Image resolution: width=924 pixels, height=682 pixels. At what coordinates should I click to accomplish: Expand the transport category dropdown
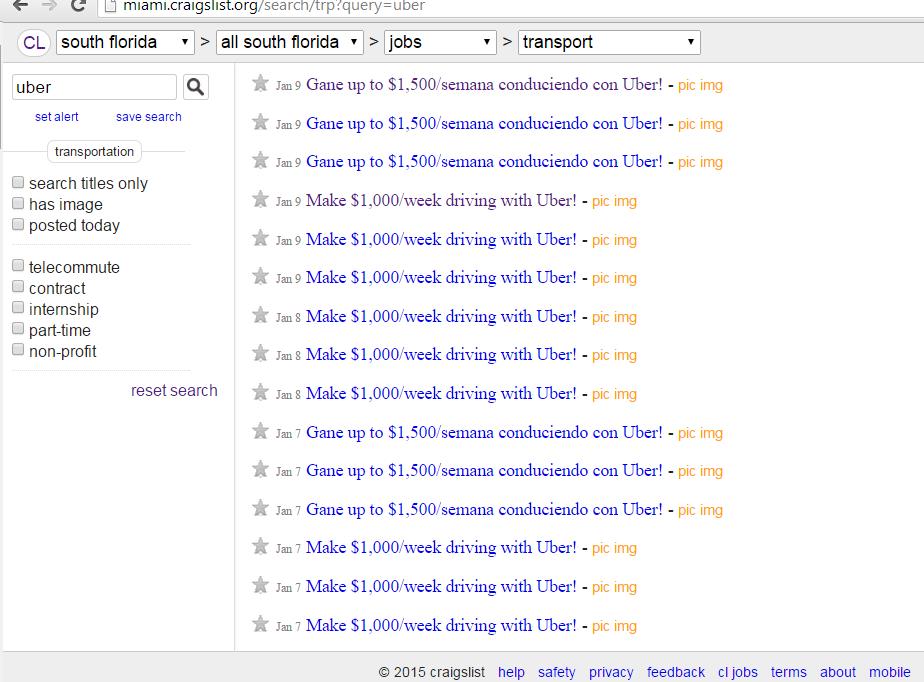[609, 42]
